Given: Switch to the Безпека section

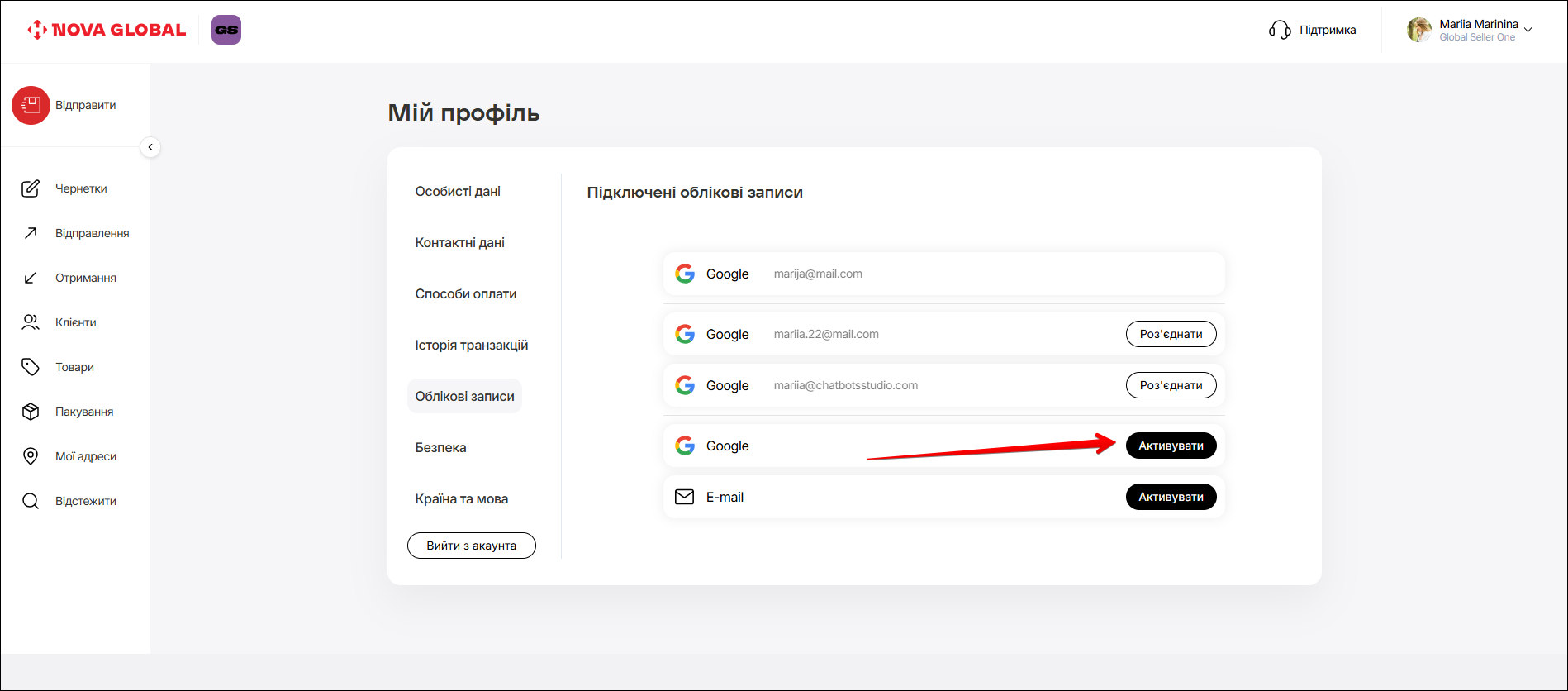Looking at the screenshot, I should pyautogui.click(x=440, y=447).
